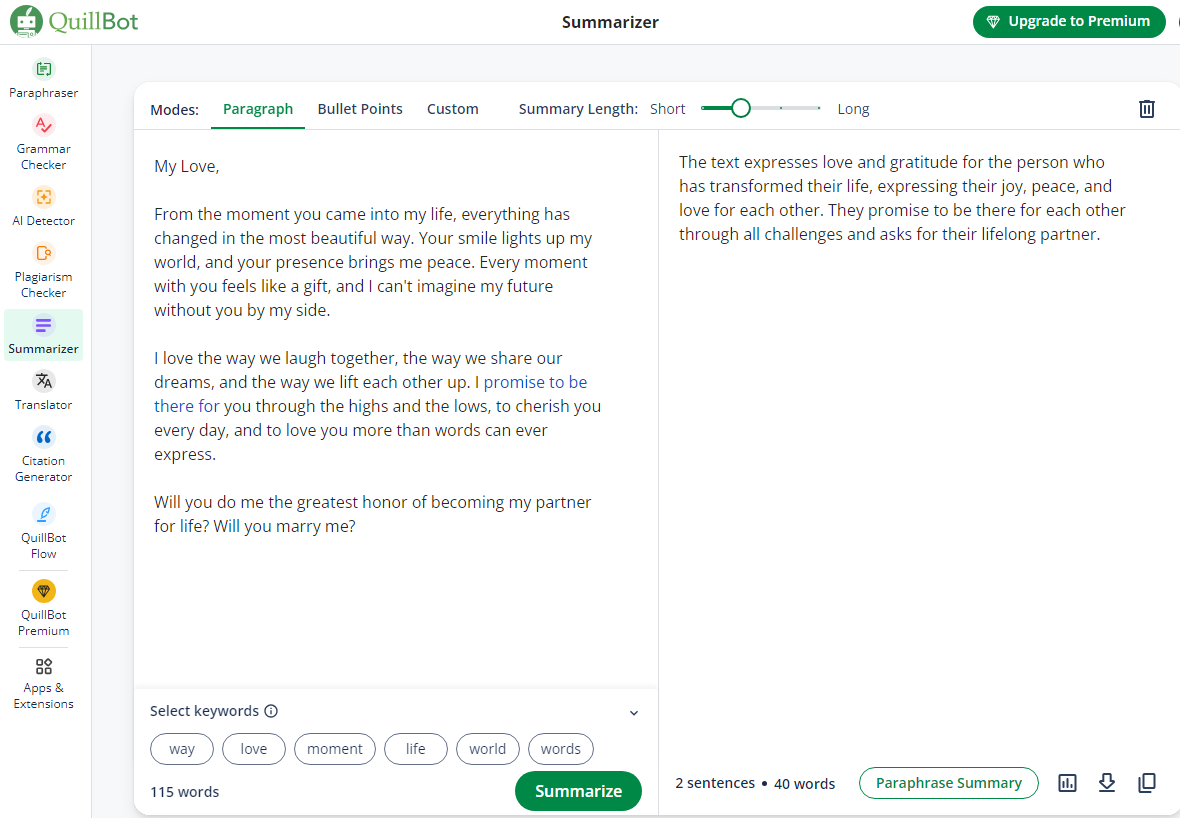Screen dimensions: 1180x818
Task: Open the Translator tool
Action: (43, 391)
